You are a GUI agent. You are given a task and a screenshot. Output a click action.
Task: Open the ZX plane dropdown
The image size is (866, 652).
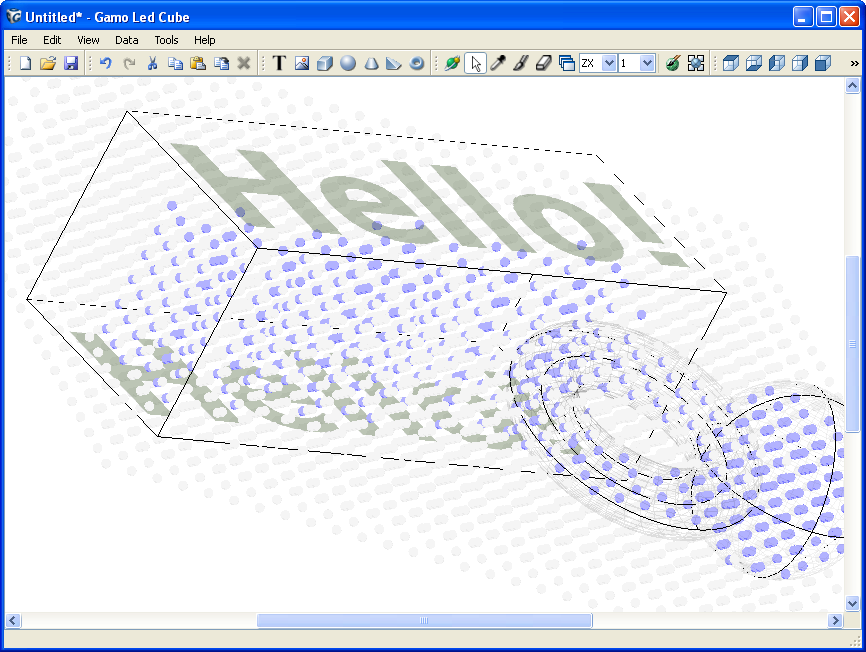[609, 63]
